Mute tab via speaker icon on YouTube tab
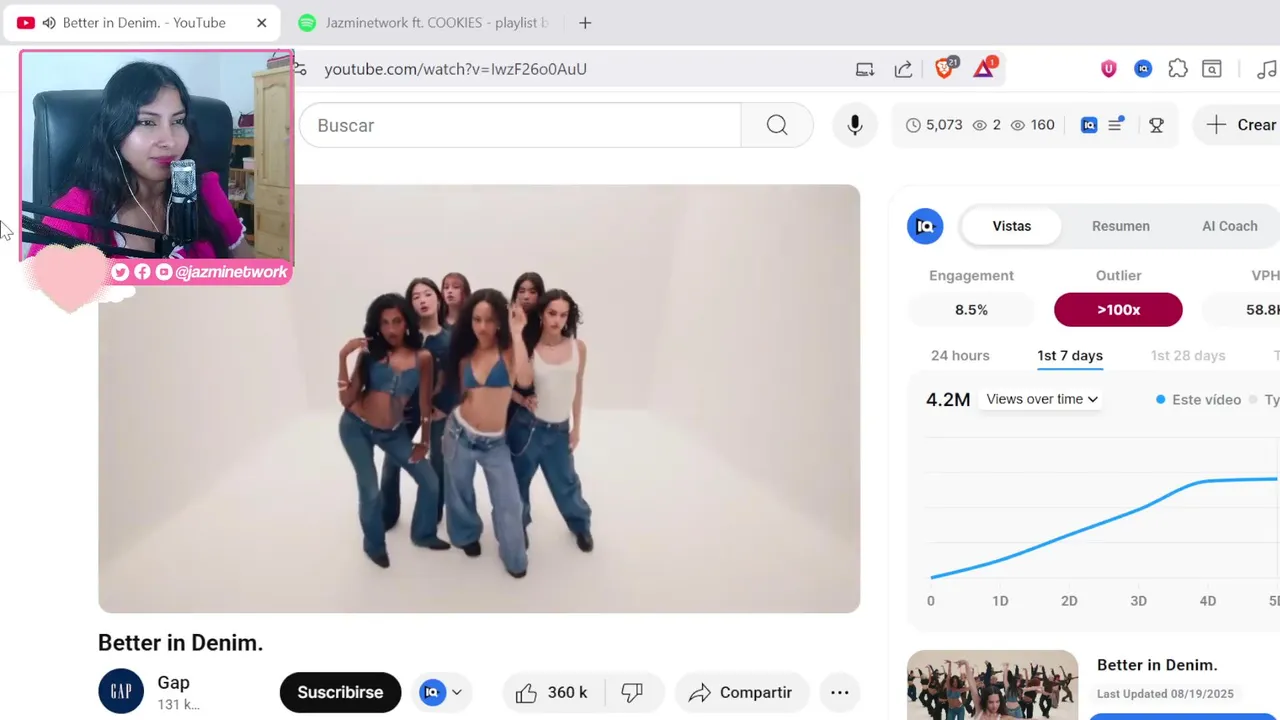Viewport: 1280px width, 720px height. point(49,22)
